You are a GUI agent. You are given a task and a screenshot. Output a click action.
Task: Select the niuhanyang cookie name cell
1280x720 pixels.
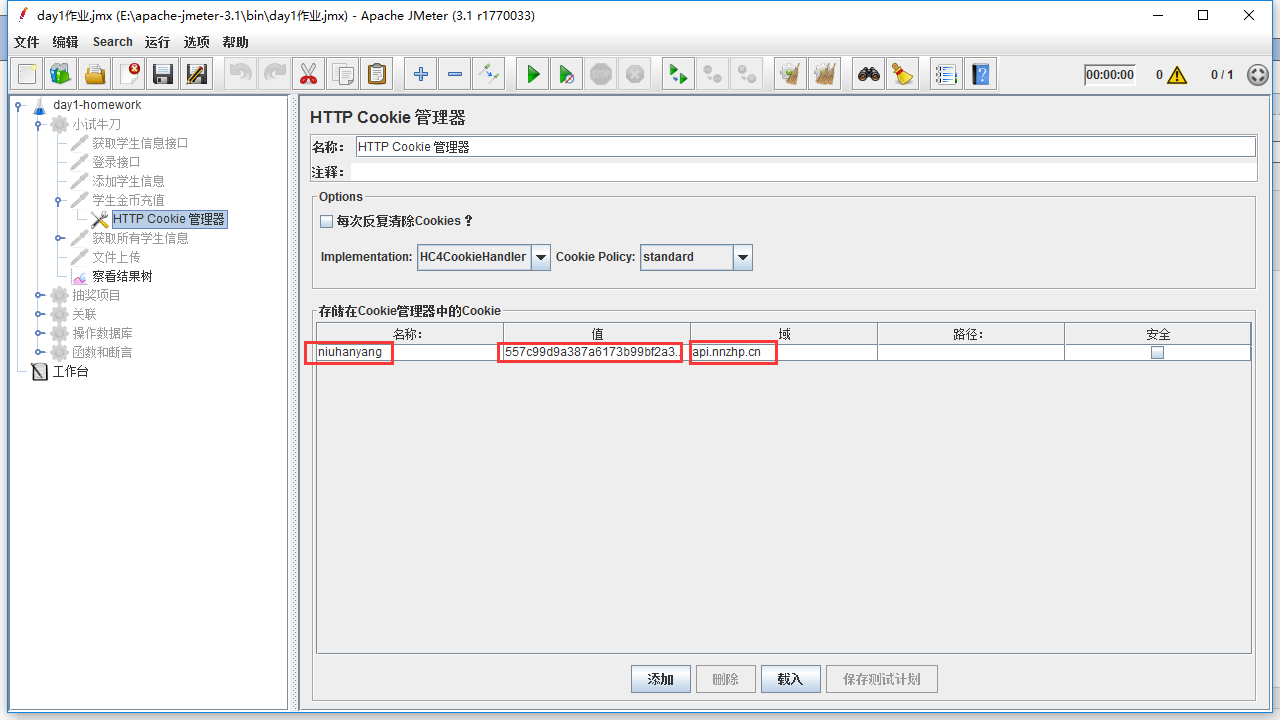410,353
